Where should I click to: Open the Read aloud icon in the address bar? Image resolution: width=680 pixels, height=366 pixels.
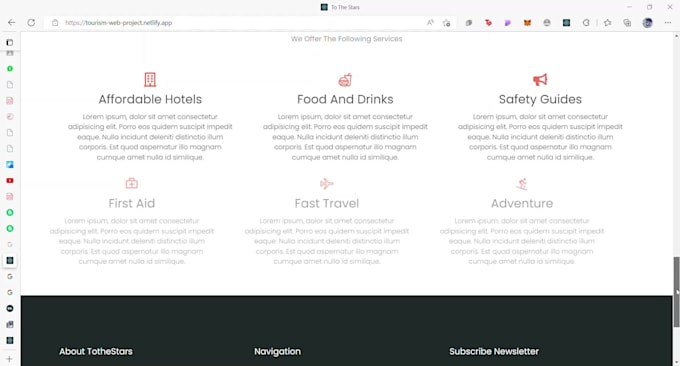pos(430,23)
